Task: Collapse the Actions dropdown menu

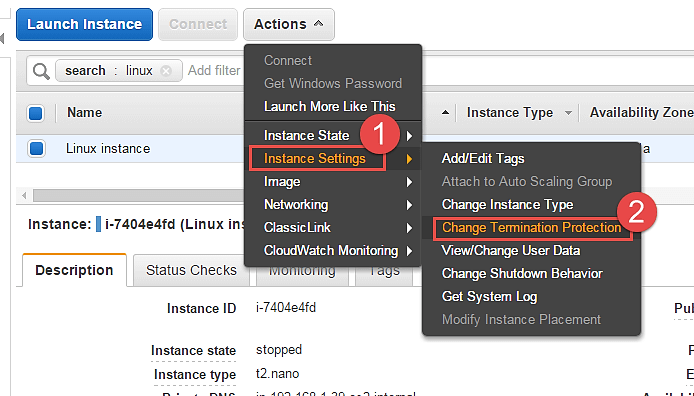Action: [x=289, y=24]
